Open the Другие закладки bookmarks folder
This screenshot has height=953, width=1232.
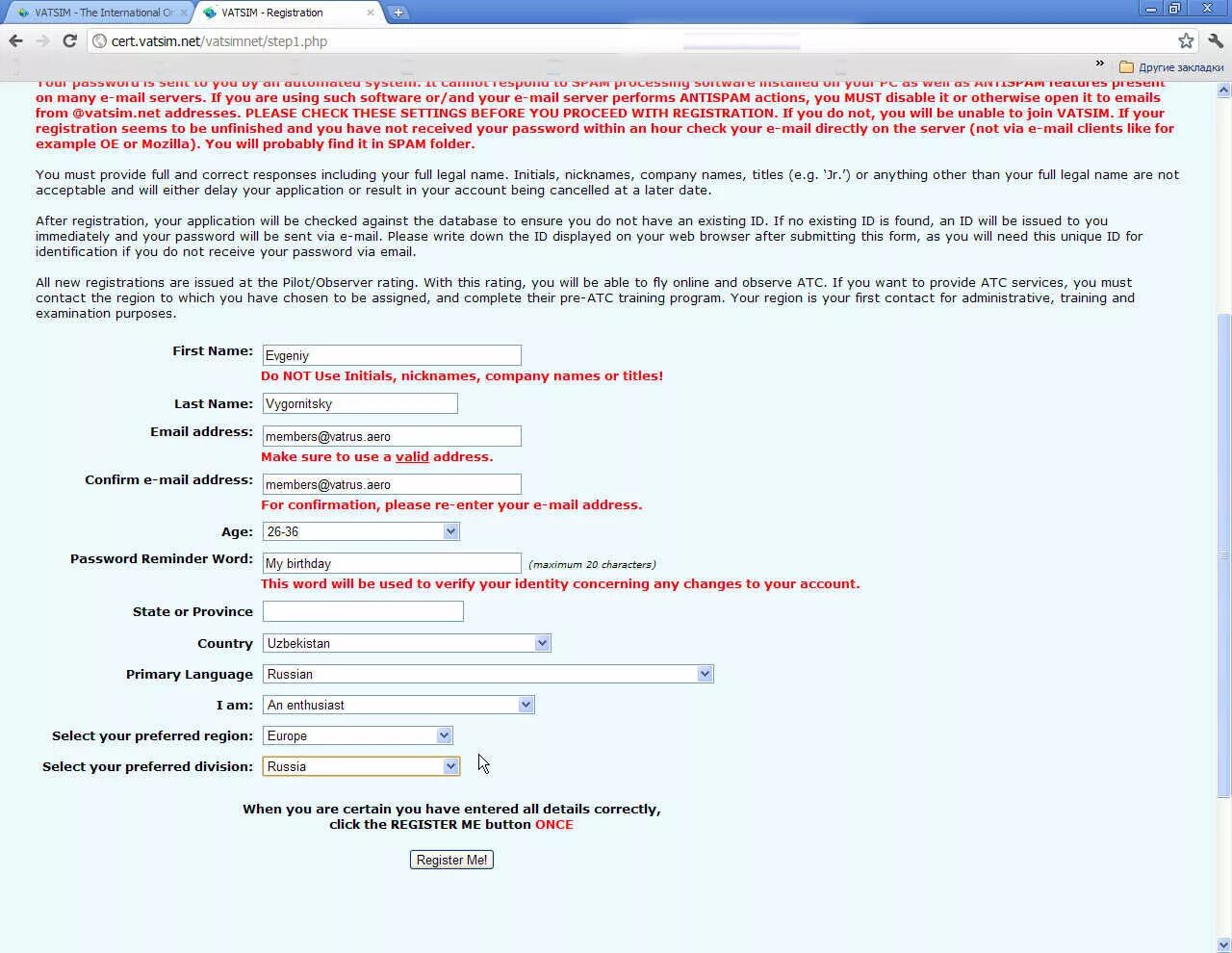(1171, 67)
